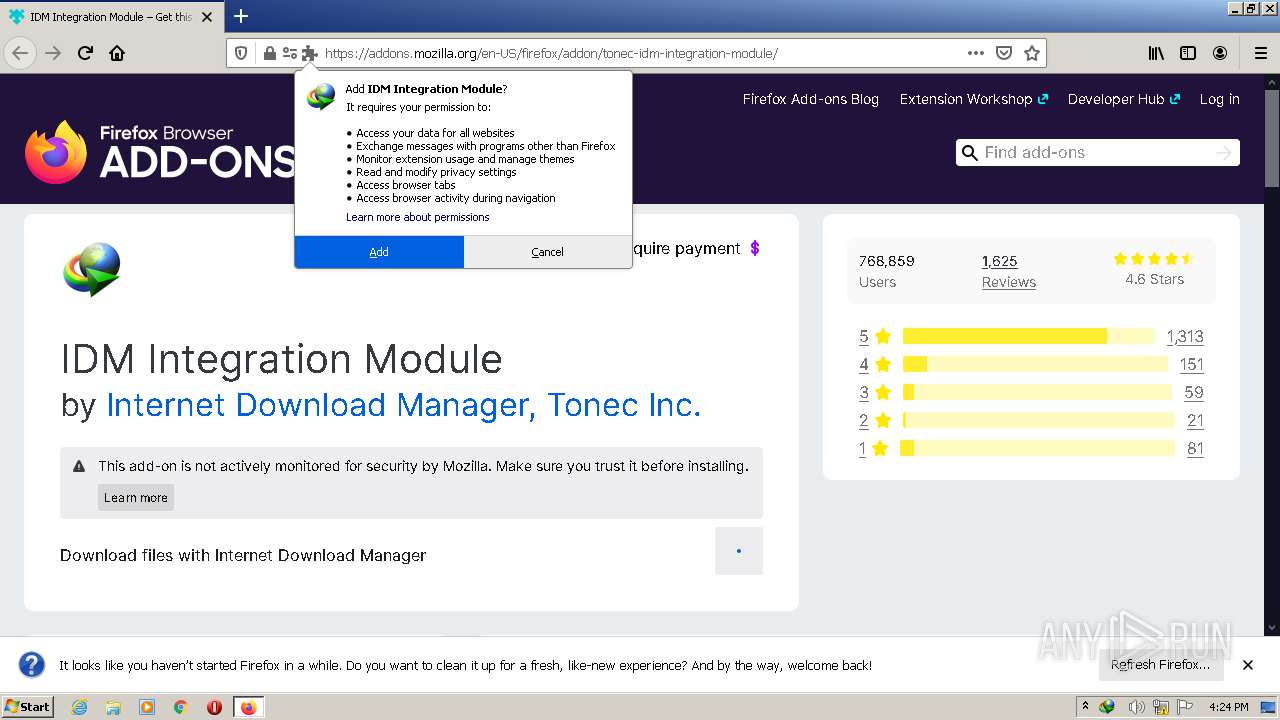Click the IDM add-on globe icon
1280x720 pixels.
(x=92, y=269)
